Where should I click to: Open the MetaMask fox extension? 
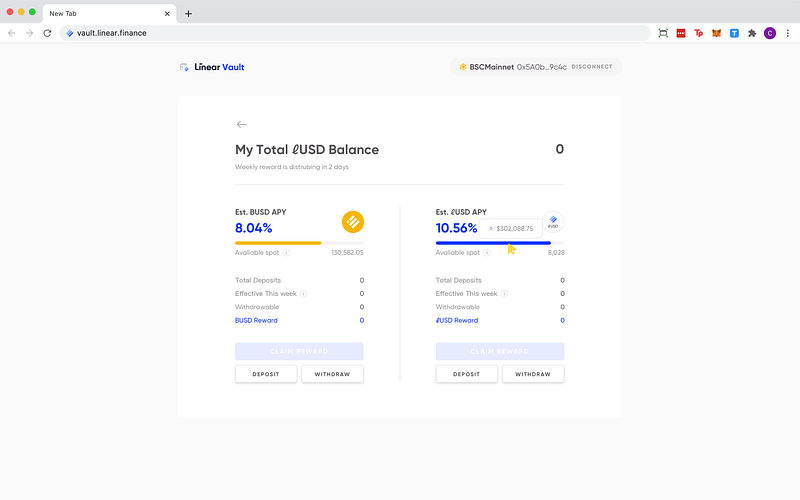click(716, 33)
